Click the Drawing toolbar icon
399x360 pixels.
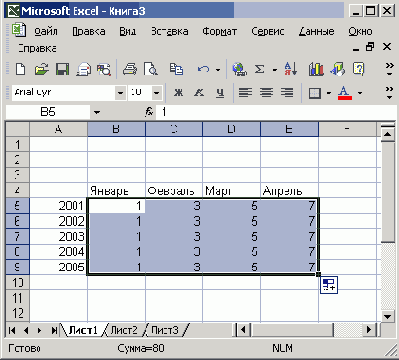coord(337,69)
